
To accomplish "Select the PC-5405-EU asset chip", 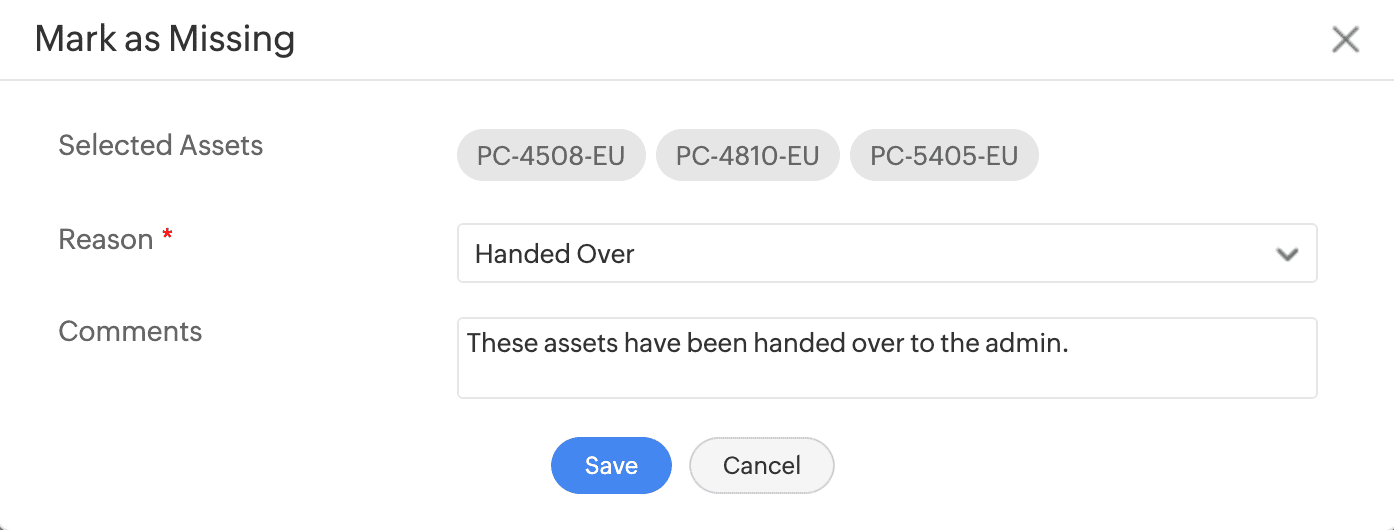I will 944,157.
